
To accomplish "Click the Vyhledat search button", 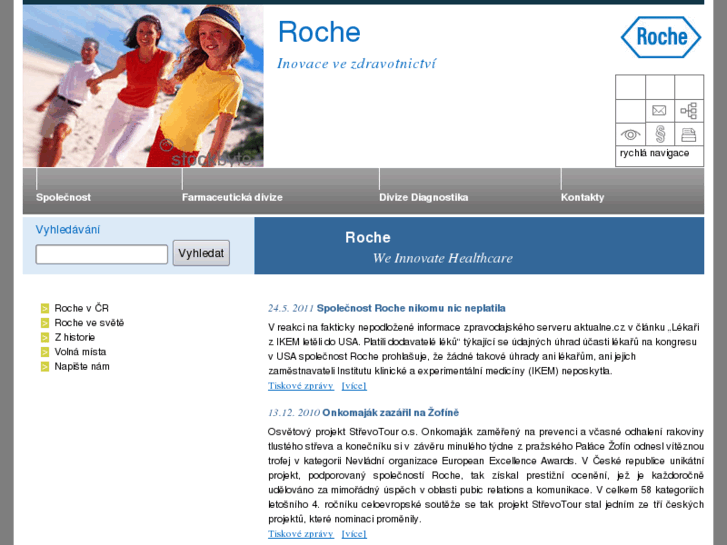I will tap(201, 253).
